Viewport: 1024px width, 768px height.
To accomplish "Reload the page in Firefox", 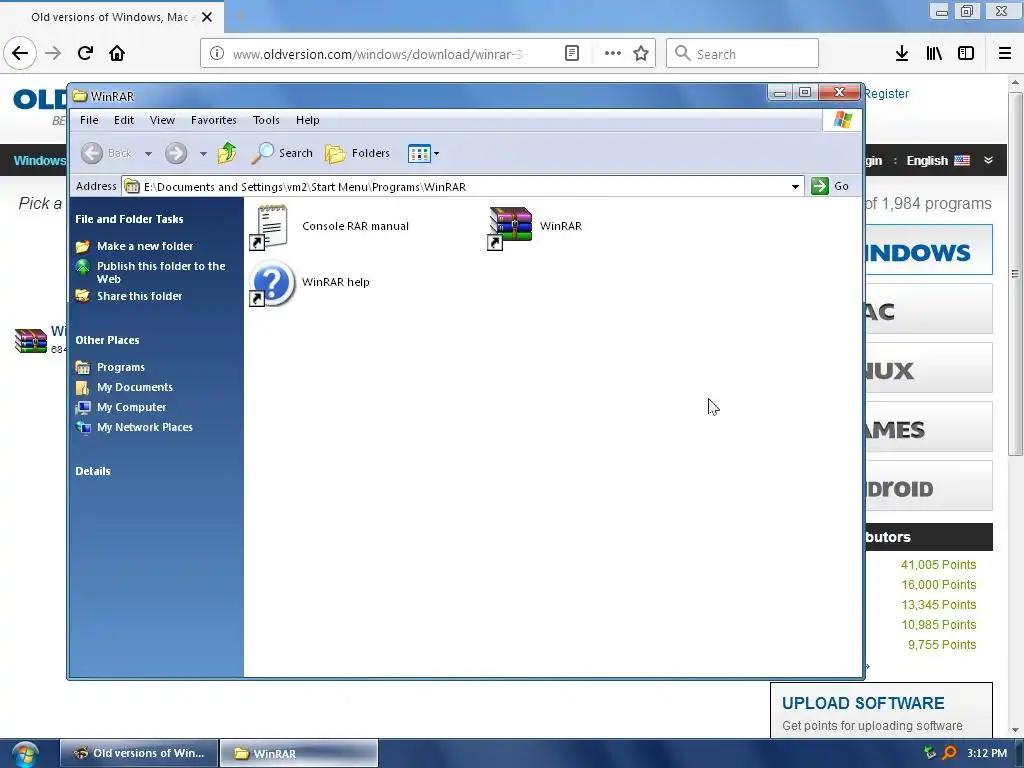I will [85, 53].
